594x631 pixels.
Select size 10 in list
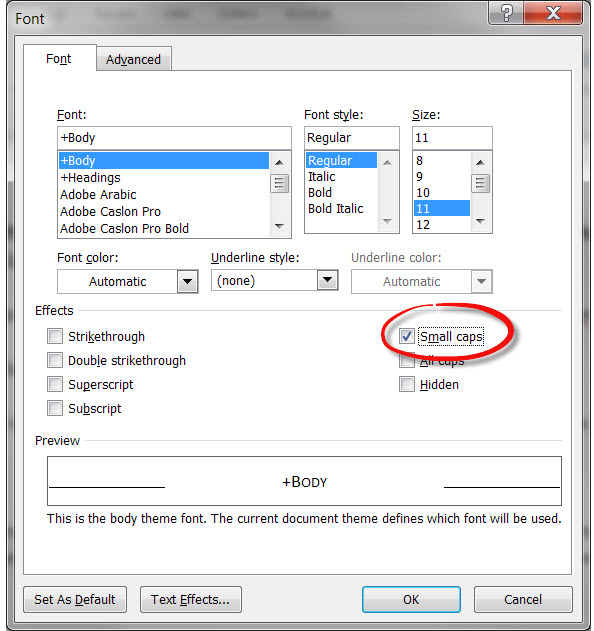[x=442, y=193]
